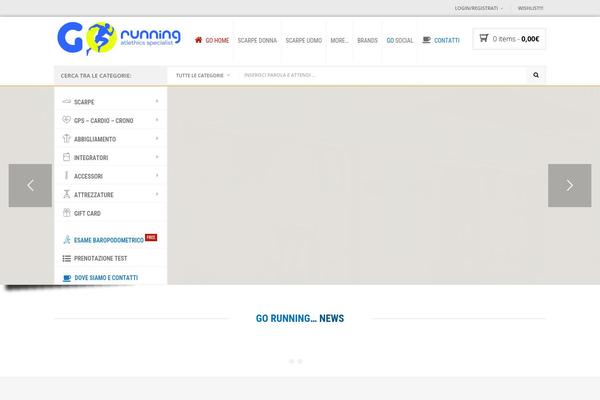Image resolution: width=600 pixels, height=400 pixels.
Task: Click the Abbigliamento category text
Action: click(95, 139)
